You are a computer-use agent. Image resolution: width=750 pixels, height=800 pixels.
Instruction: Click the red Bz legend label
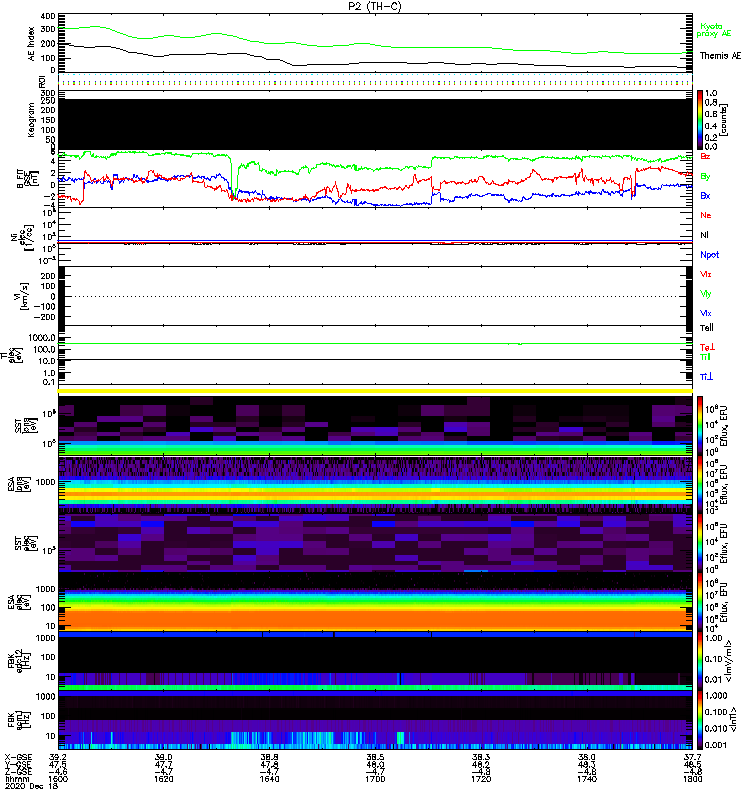pos(706,157)
